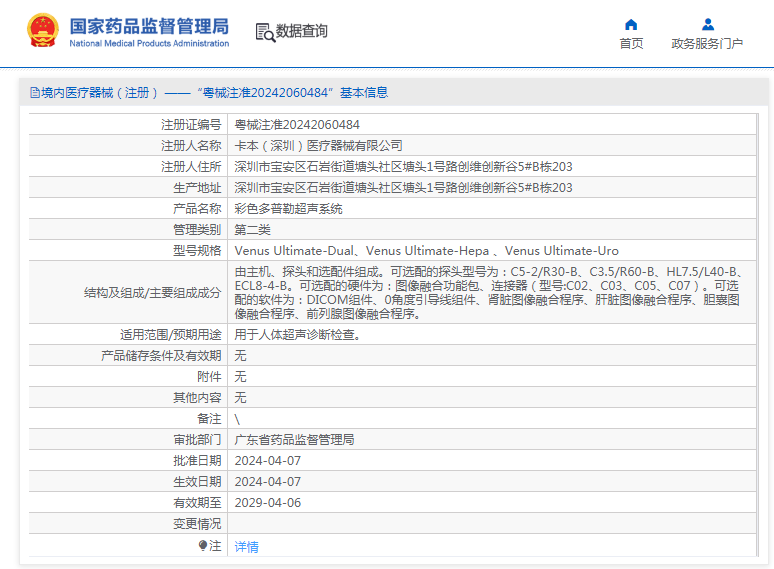Screen dimensions: 774x569
Task: Open 政务服务门户 text link
Action: click(707, 44)
